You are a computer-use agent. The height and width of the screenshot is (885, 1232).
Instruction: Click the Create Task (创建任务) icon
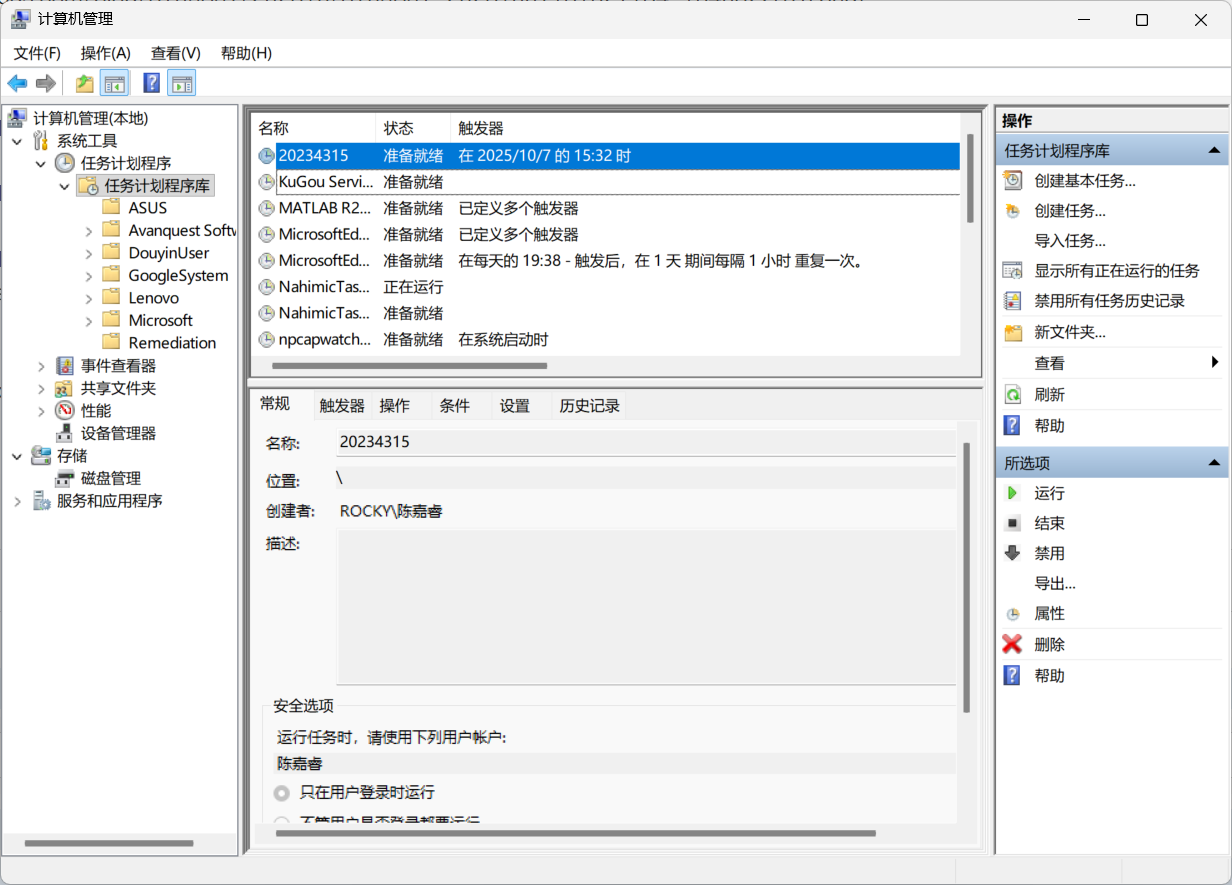[x=1013, y=211]
